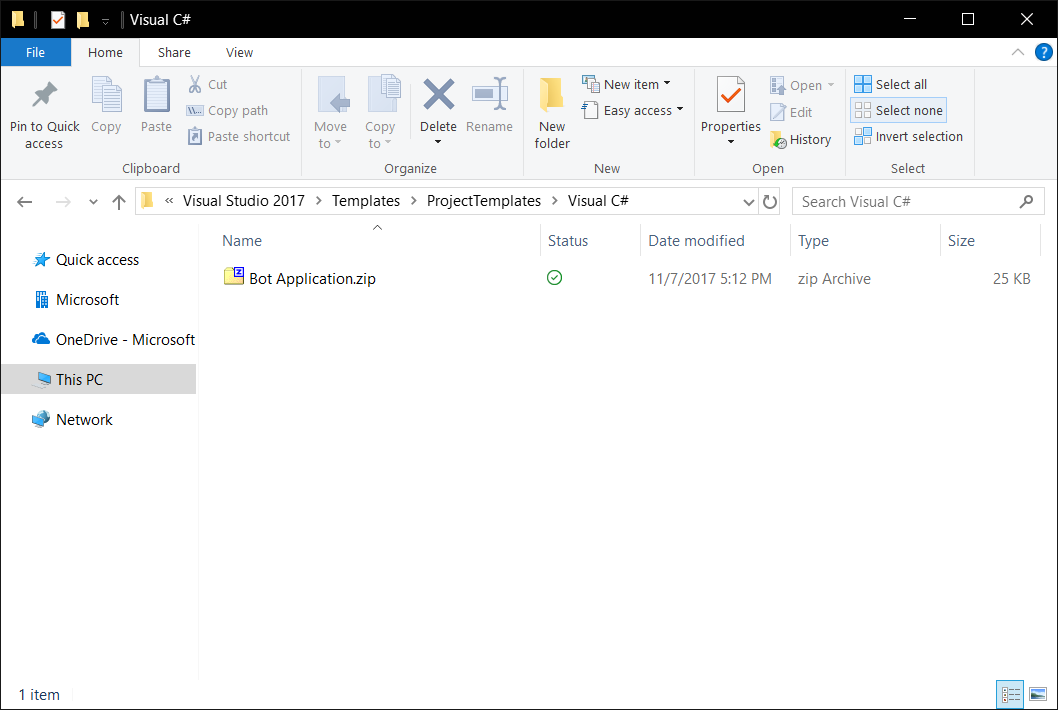
Task: Open the Recent locations dropdown arrow
Action: click(x=93, y=202)
